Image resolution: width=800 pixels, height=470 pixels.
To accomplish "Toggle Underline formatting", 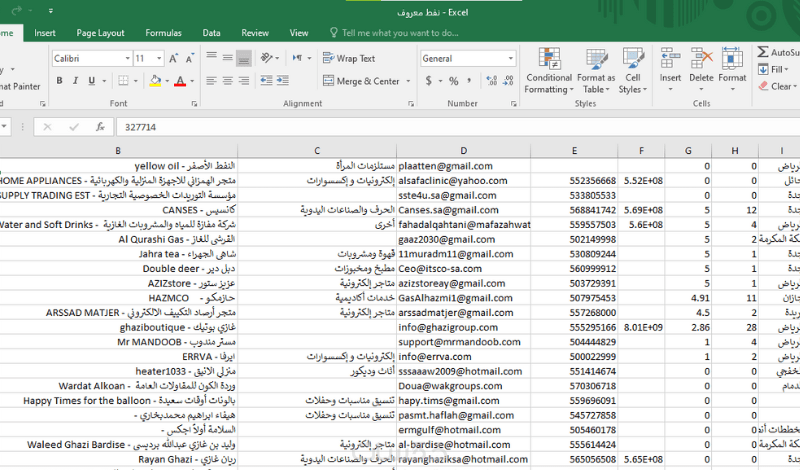I will [91, 81].
